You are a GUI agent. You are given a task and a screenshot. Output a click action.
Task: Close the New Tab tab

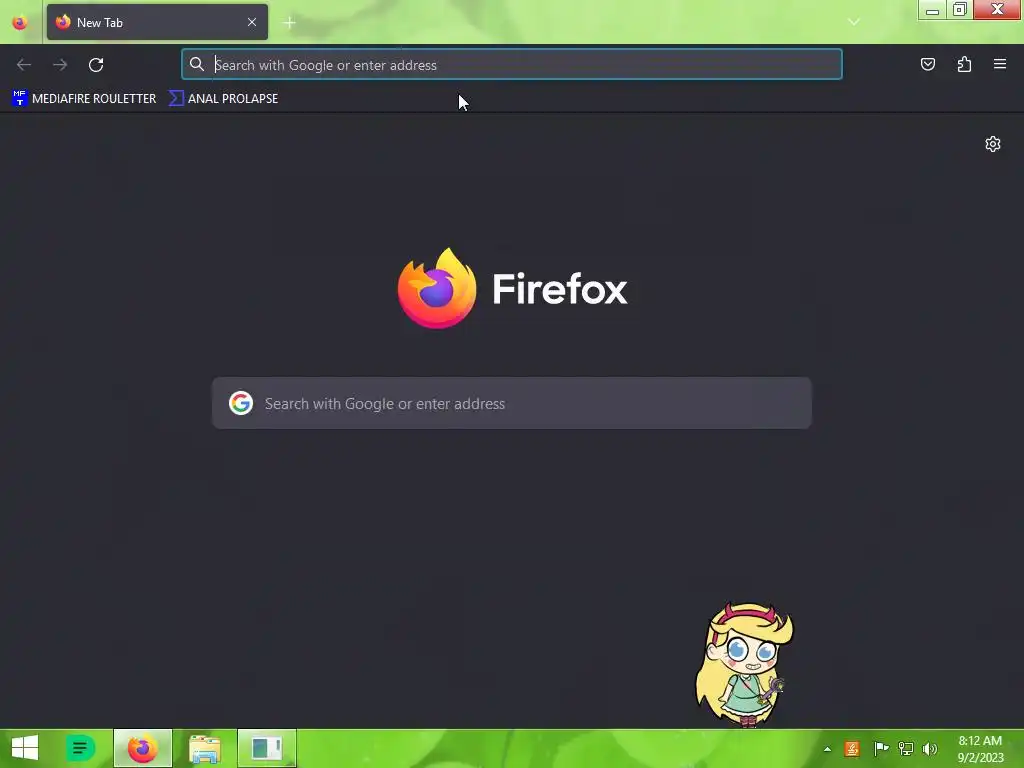252,22
